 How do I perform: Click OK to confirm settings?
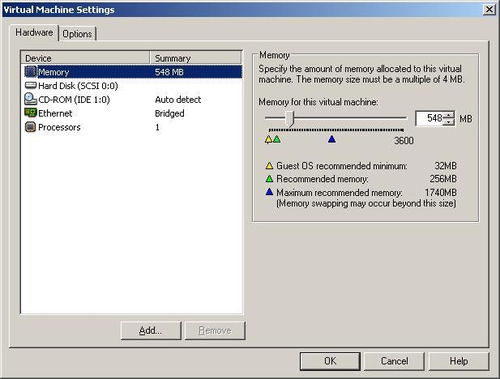(330, 361)
